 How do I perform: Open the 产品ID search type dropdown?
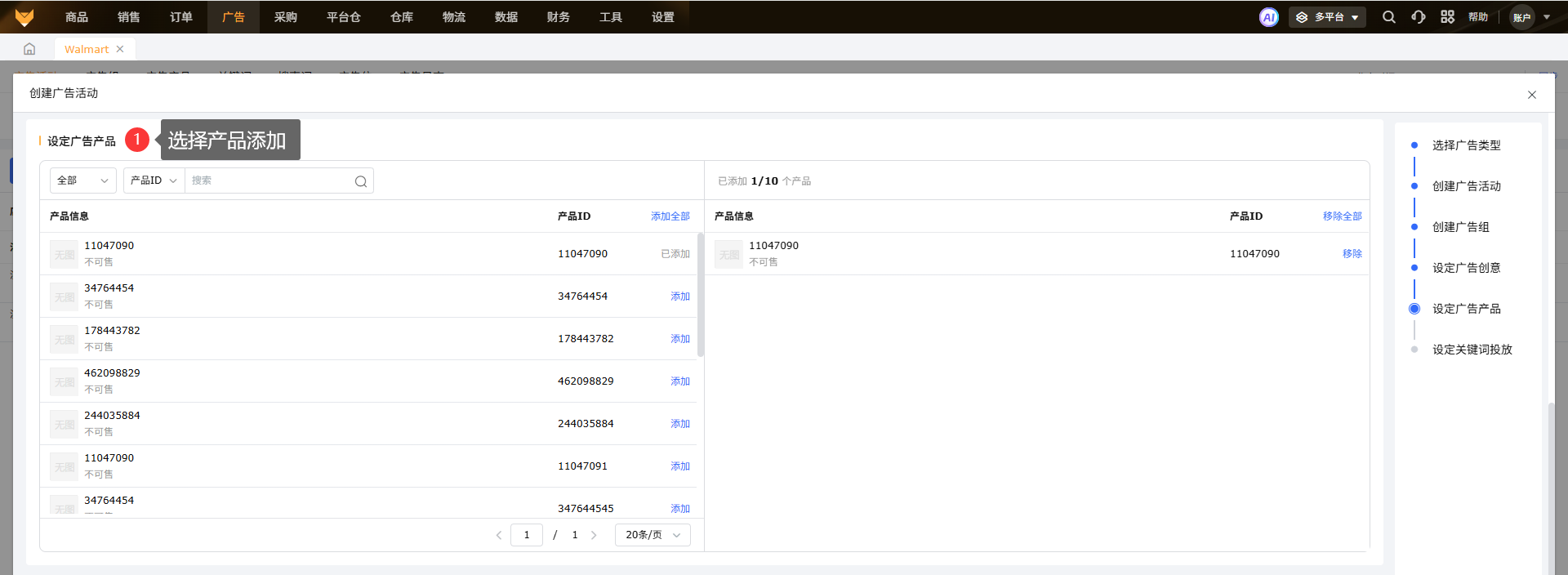(154, 181)
